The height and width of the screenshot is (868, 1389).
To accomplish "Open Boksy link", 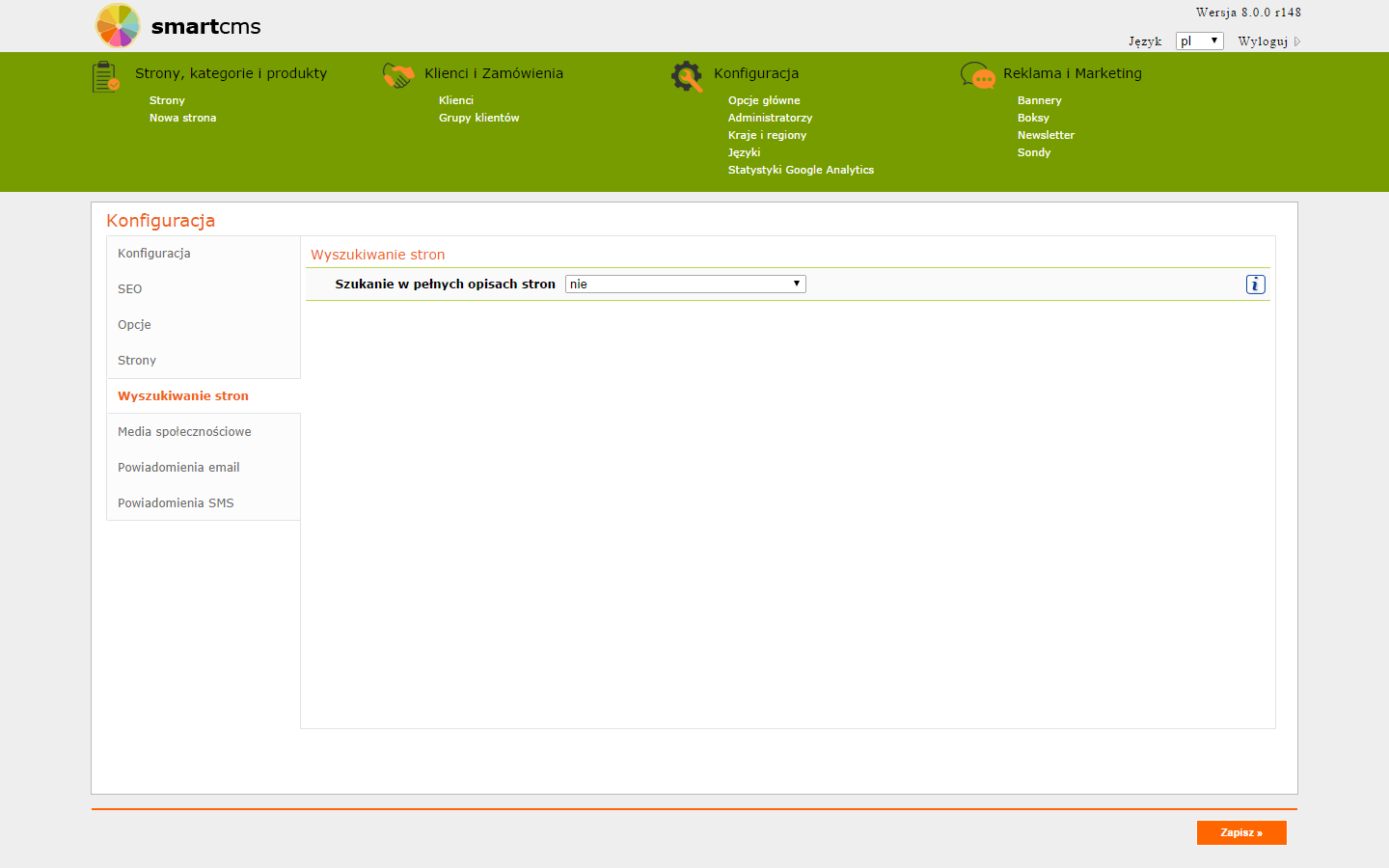I will point(1033,118).
